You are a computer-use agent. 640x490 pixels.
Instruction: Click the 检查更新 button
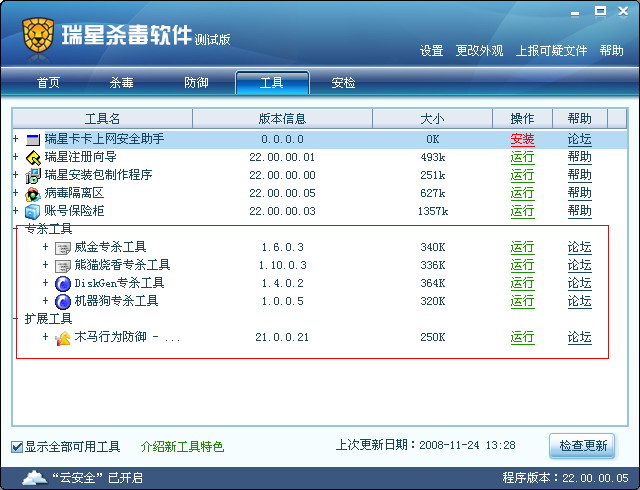582,446
